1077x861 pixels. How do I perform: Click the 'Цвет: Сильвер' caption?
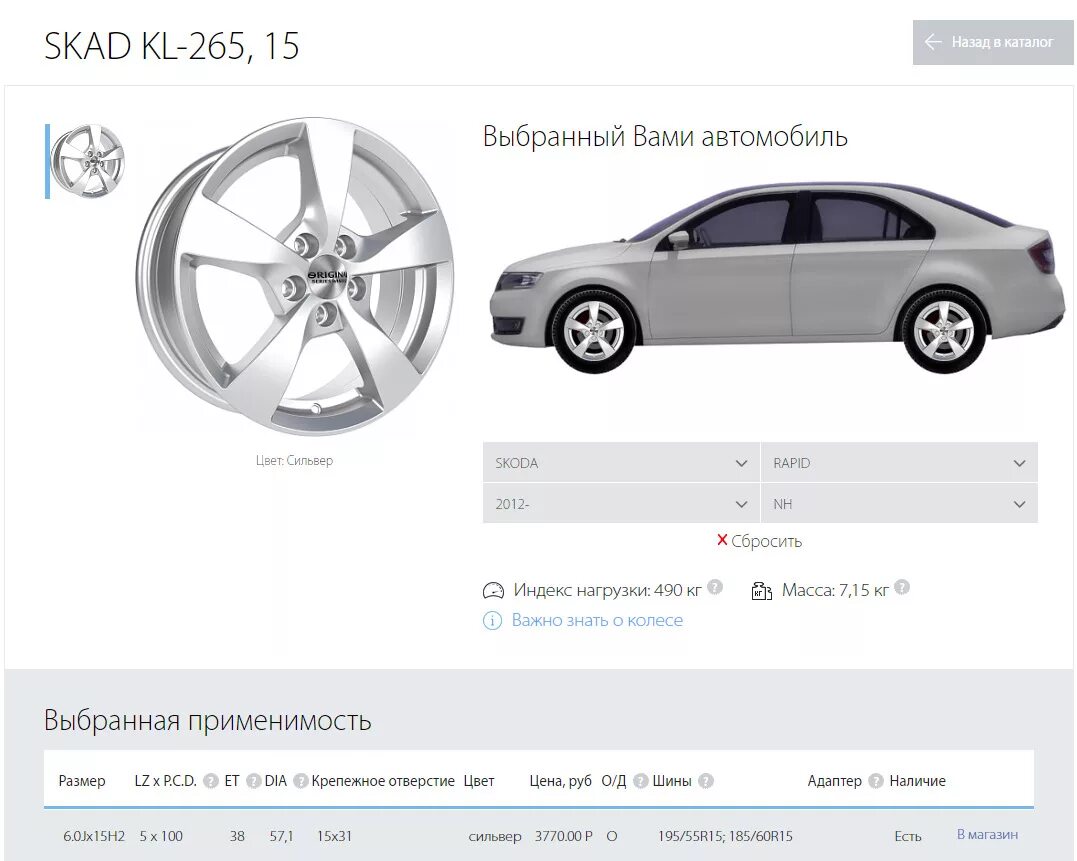(294, 461)
